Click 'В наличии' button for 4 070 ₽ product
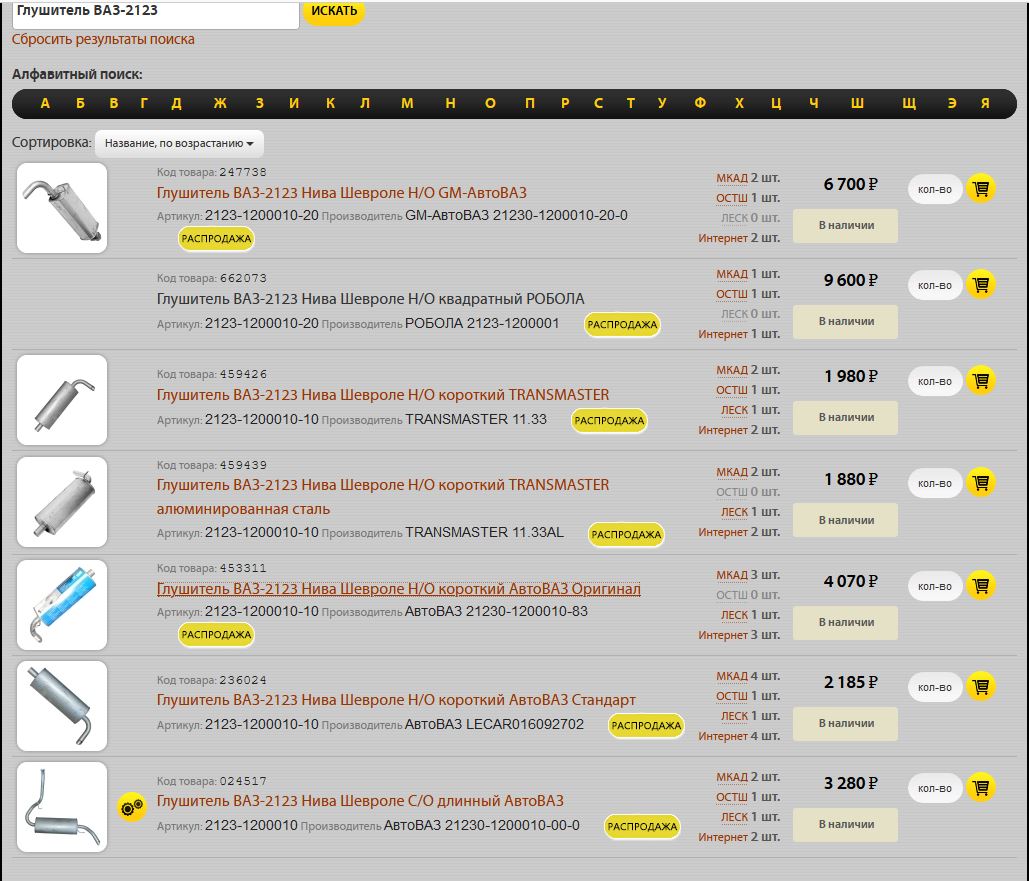The width and height of the screenshot is (1029, 881). [x=845, y=622]
